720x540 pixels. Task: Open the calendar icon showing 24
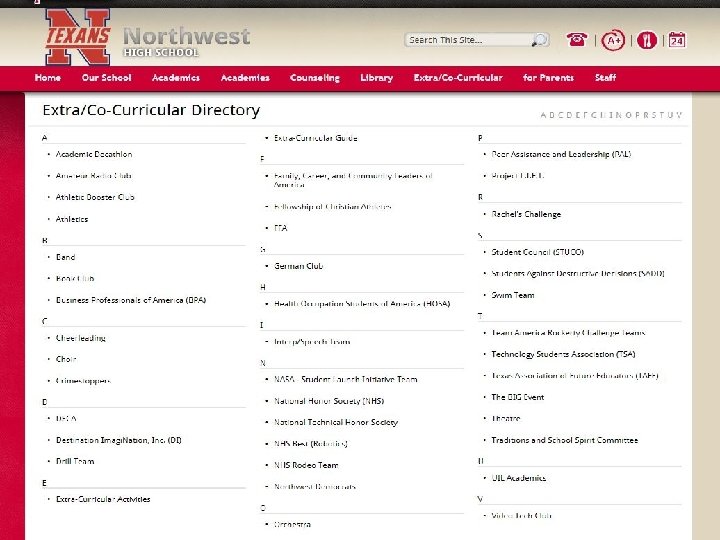coord(677,40)
